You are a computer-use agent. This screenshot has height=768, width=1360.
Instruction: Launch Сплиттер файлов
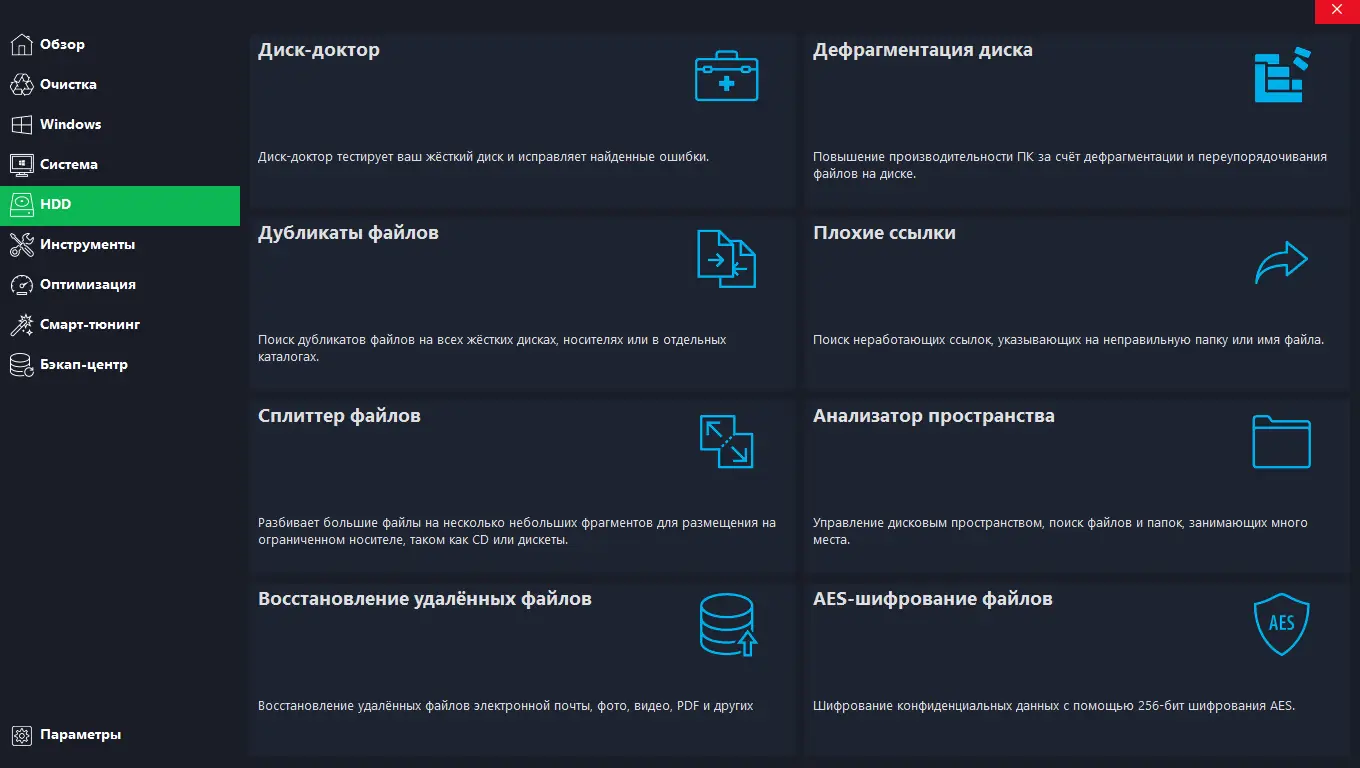click(522, 485)
